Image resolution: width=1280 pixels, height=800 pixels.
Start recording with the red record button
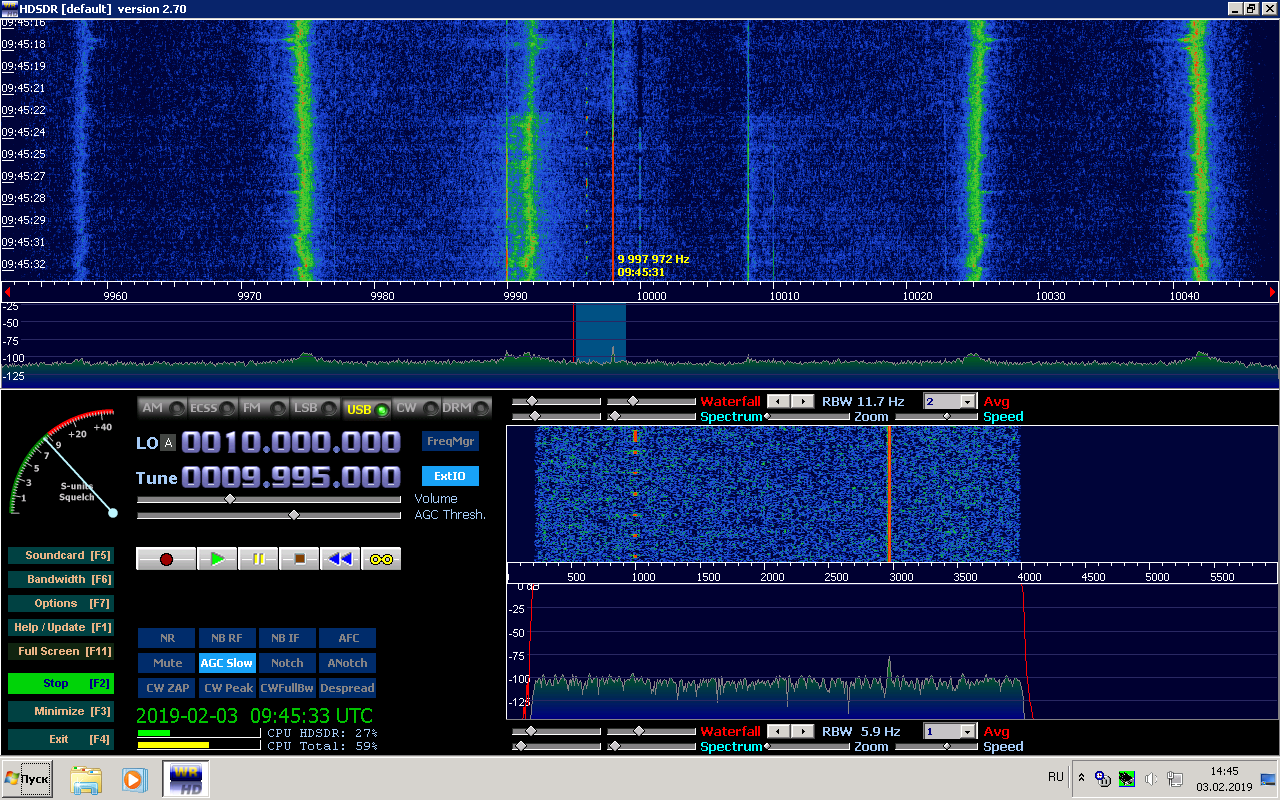coord(166,559)
